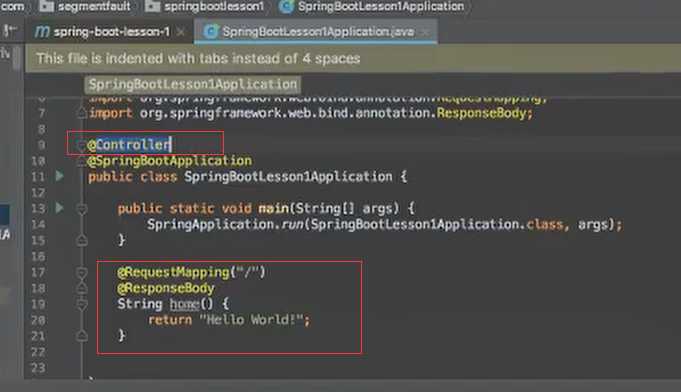Click the "Hello World!" string literal
681x392 pixels.
251,320
